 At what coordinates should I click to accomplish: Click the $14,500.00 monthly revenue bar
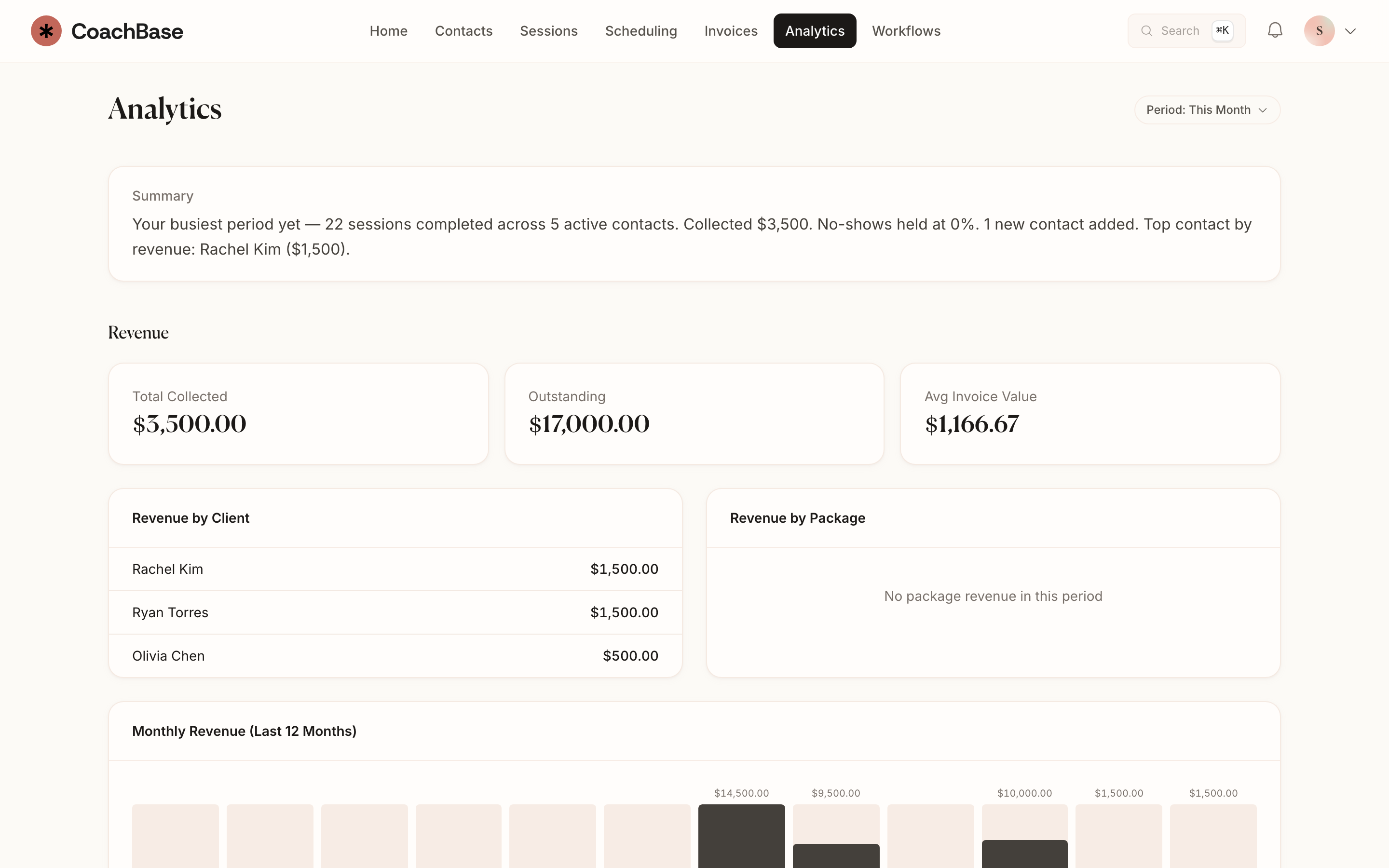coord(742,836)
